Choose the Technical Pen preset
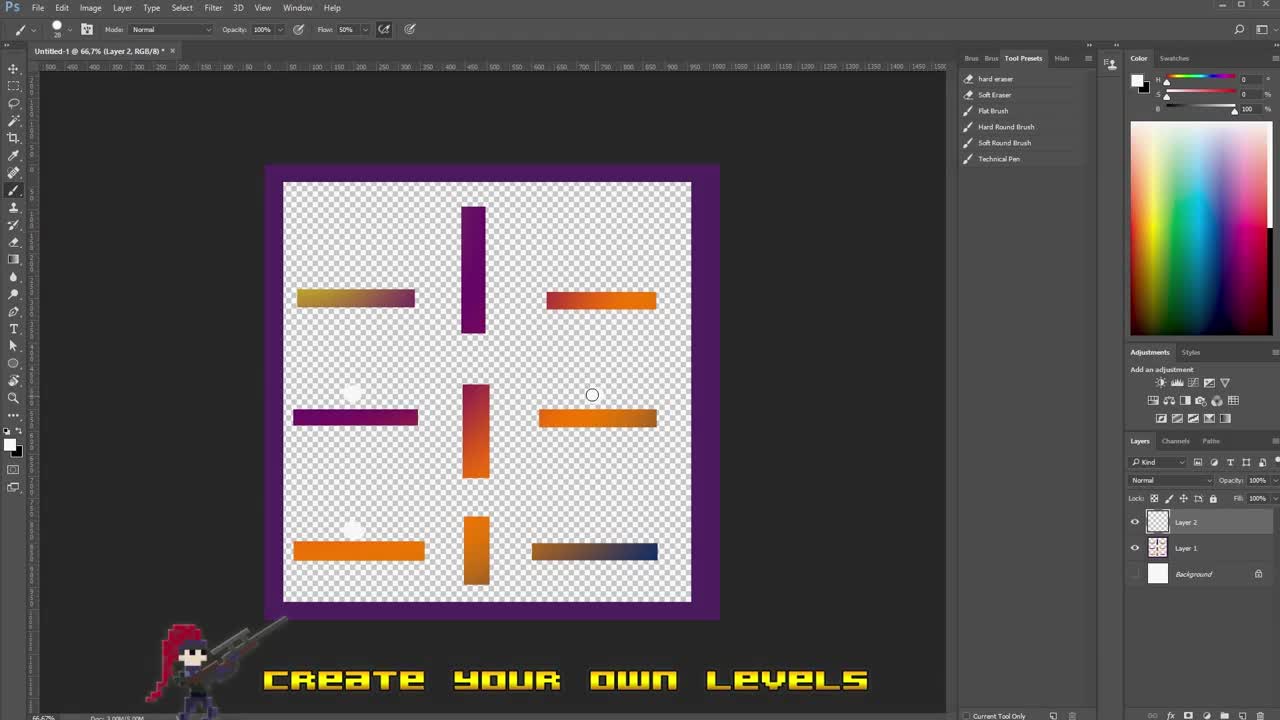 click(998, 159)
